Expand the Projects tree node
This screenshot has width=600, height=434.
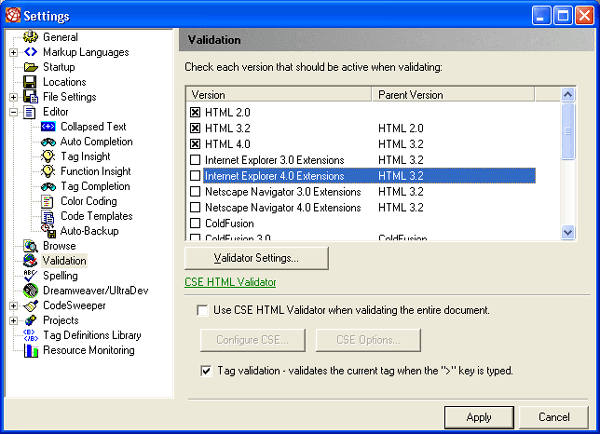pos(13,321)
